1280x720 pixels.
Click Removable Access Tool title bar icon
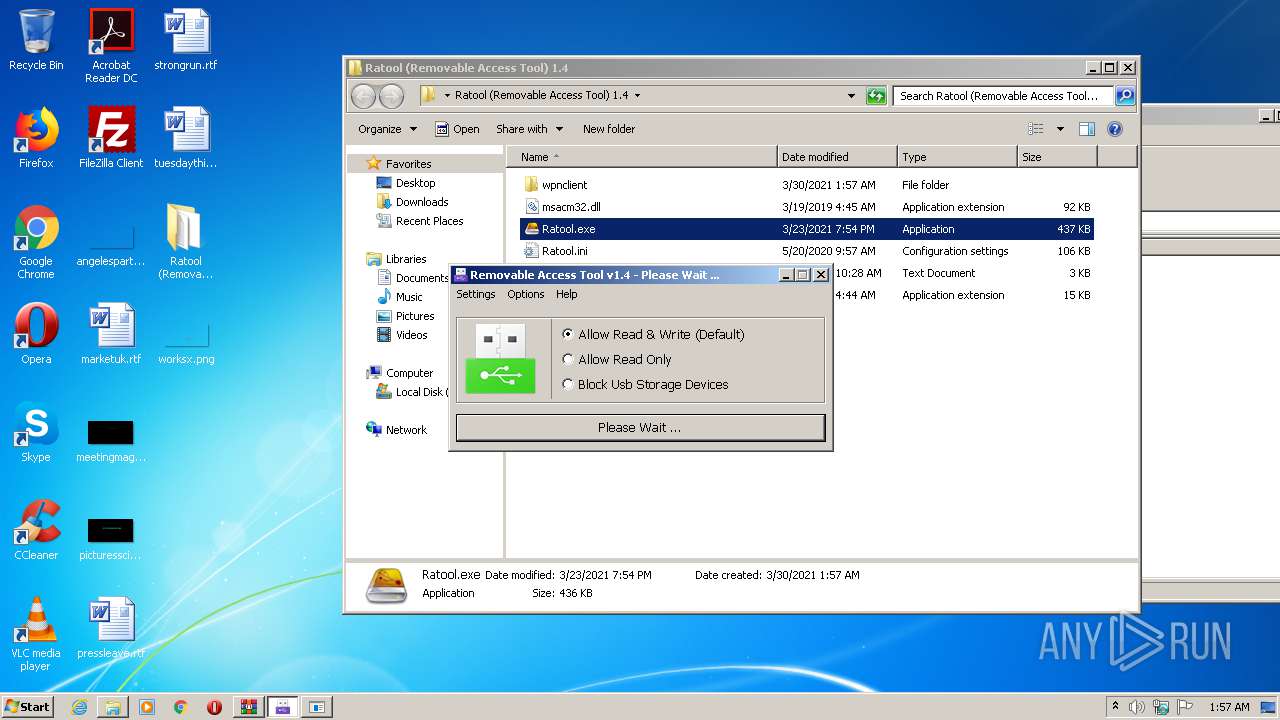click(x=461, y=275)
